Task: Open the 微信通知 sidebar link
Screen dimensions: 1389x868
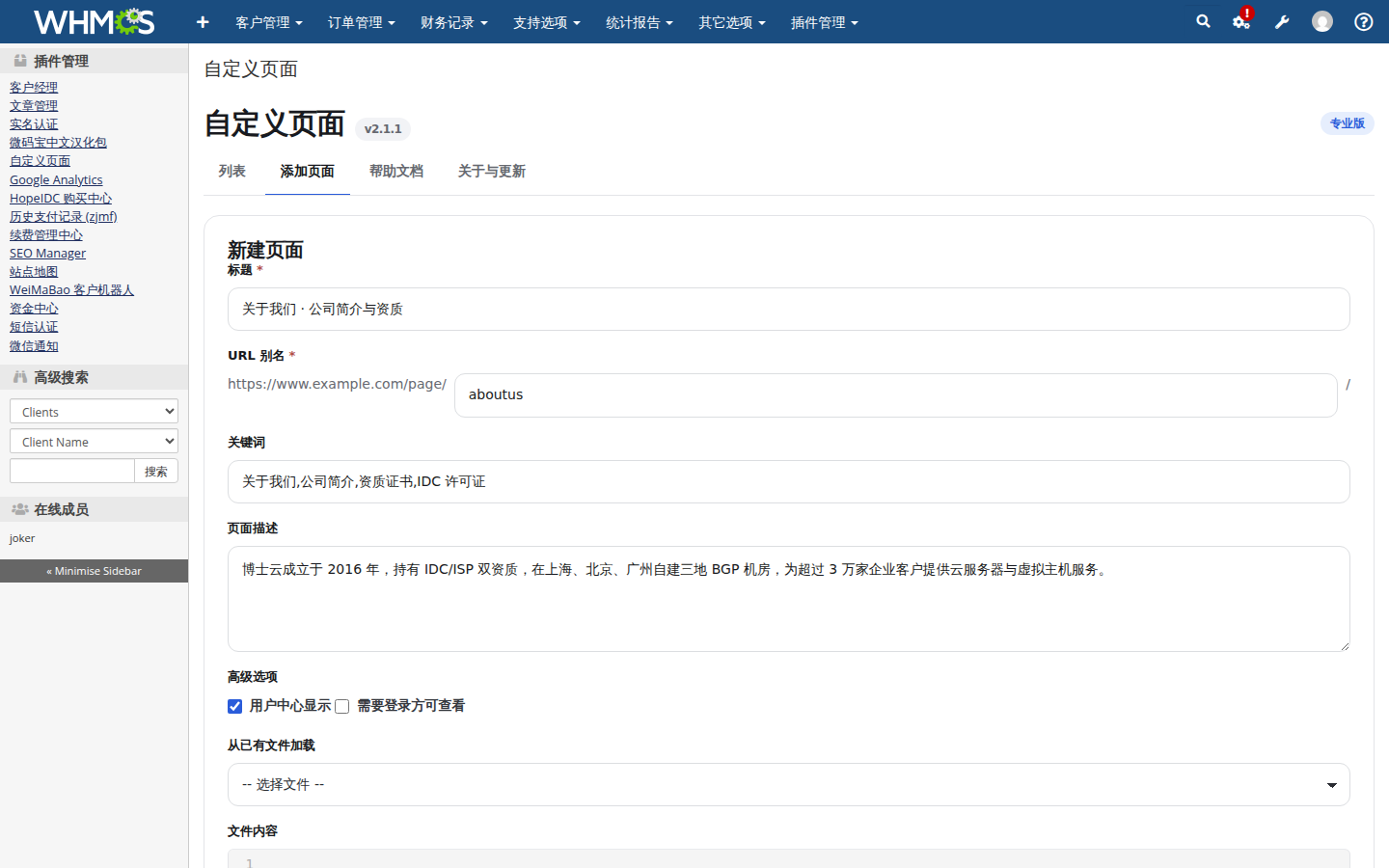Action: pos(34,346)
